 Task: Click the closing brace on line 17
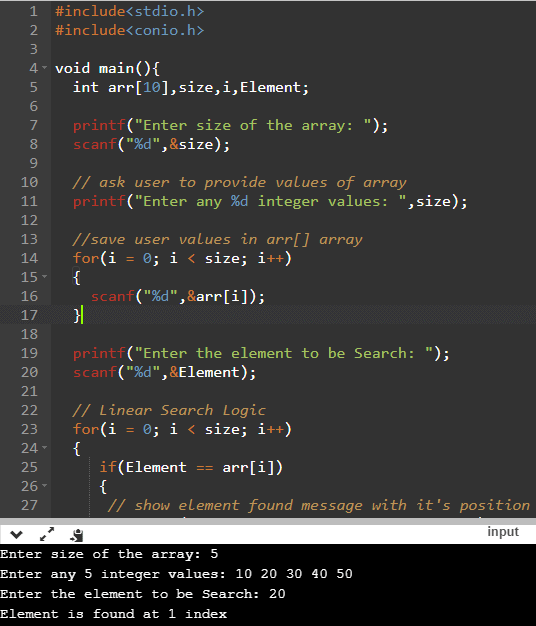77,315
